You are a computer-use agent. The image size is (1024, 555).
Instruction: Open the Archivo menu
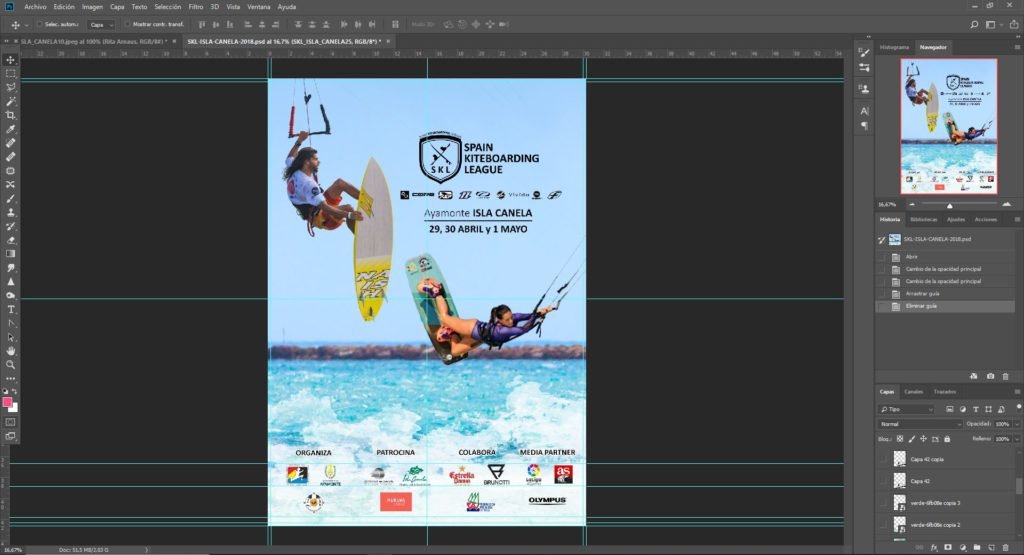tap(35, 7)
